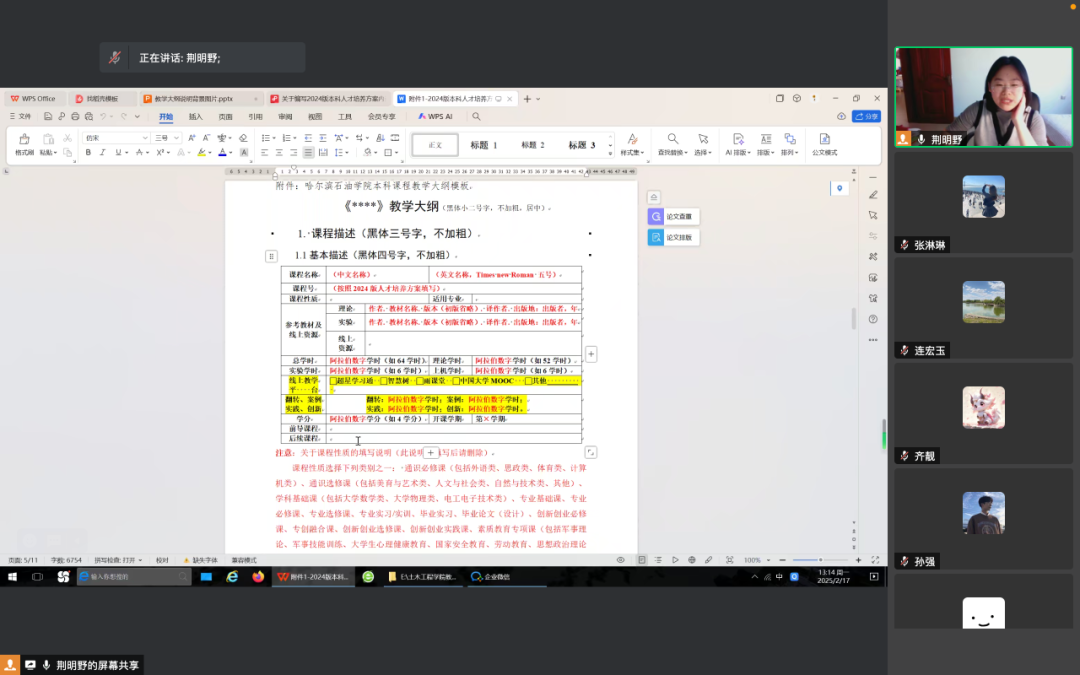1080x675 pixels.
Task: Open the 审阅 ribbon tab
Action: 285,116
